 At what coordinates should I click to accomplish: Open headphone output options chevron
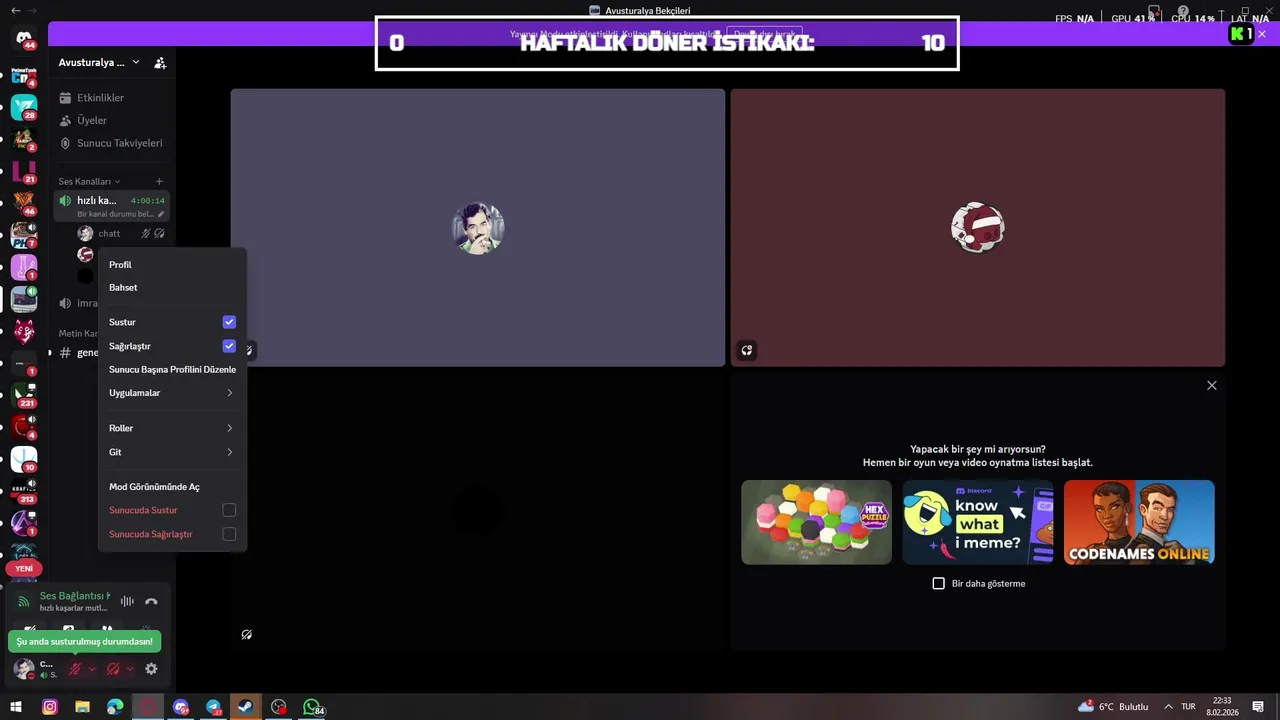(x=130, y=669)
